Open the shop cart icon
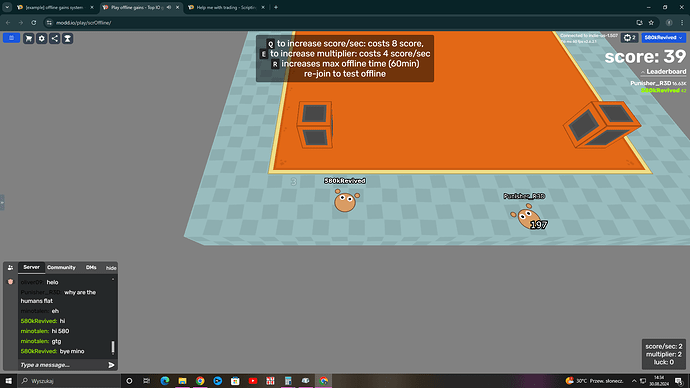The image size is (690, 388). [x=29, y=39]
